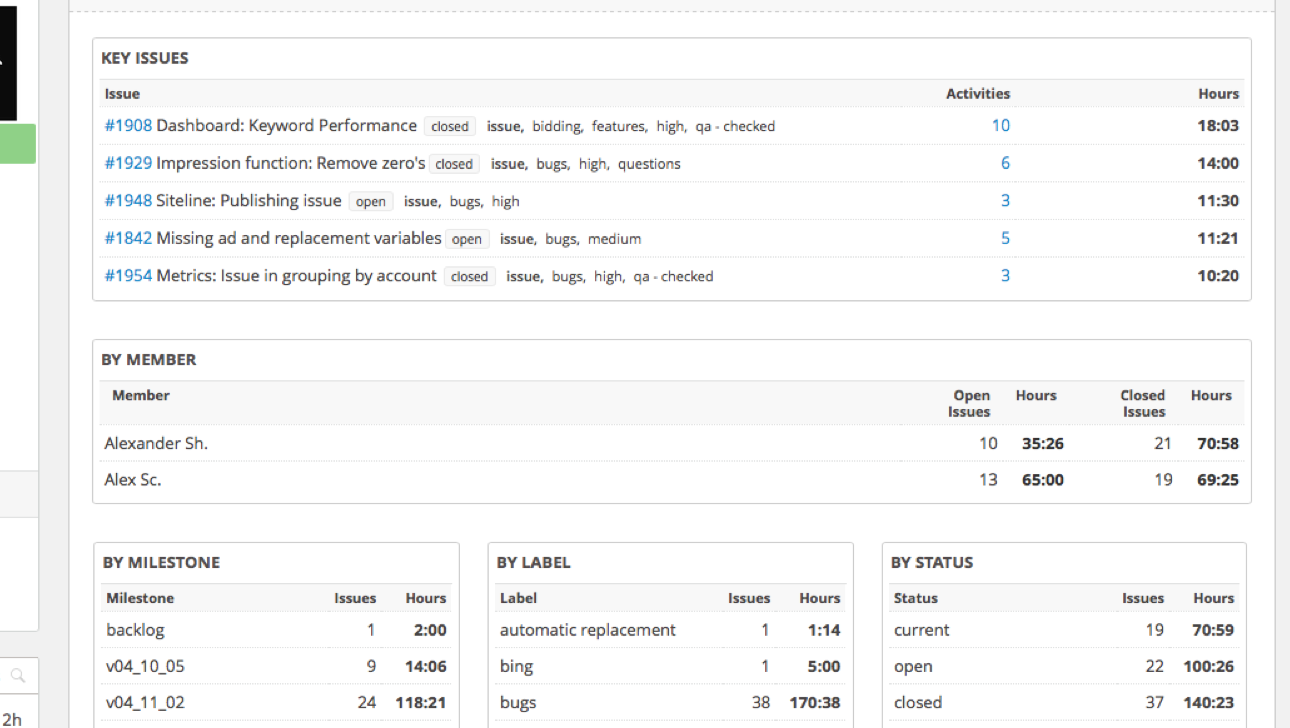Click the 10:20 hours value

click(x=1218, y=276)
